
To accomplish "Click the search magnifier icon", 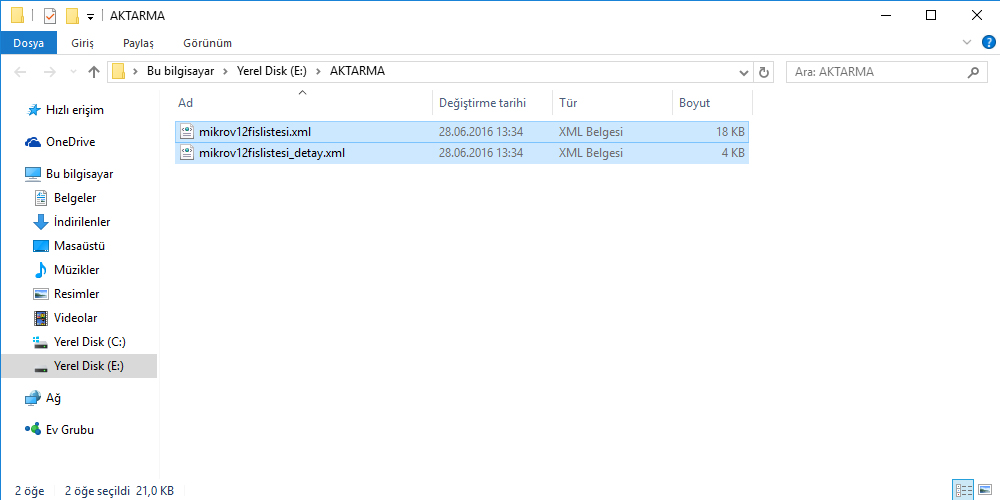I will 973,72.
